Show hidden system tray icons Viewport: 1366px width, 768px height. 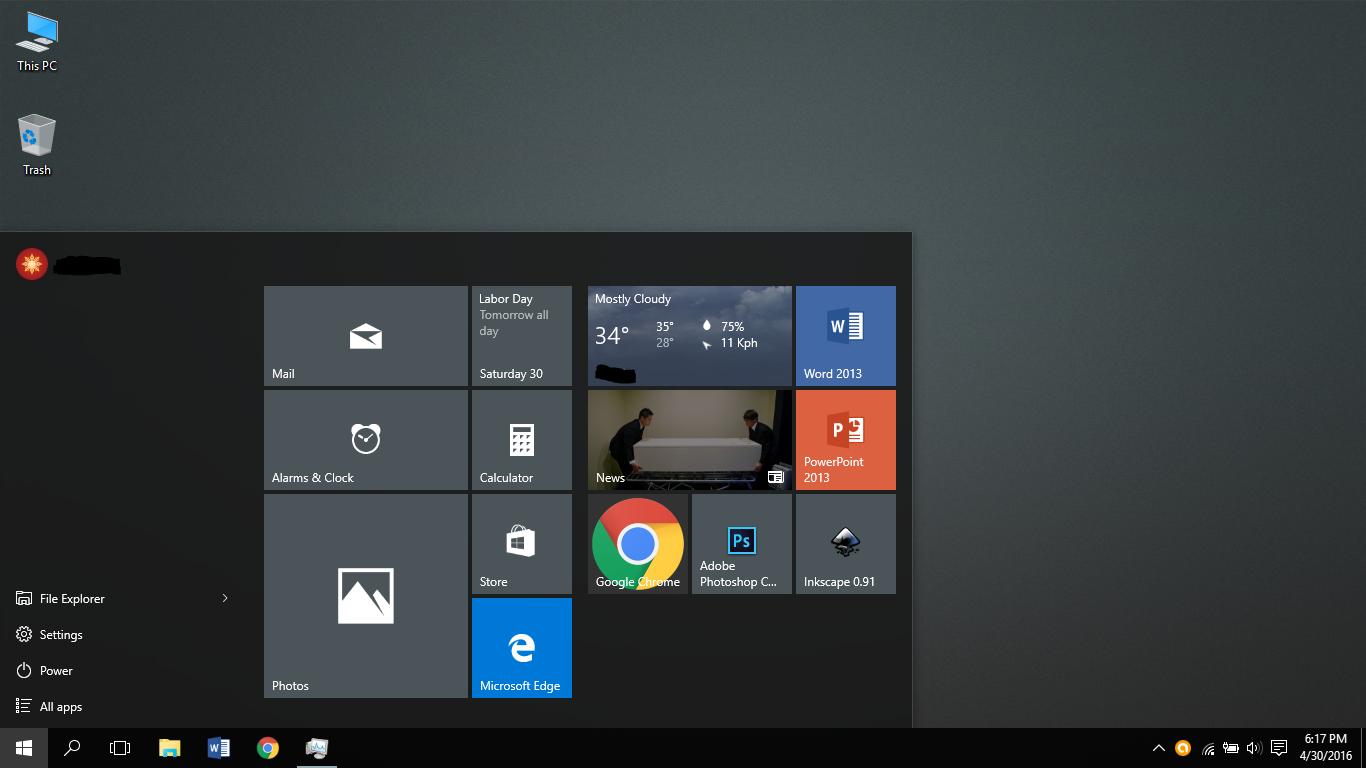(1159, 748)
